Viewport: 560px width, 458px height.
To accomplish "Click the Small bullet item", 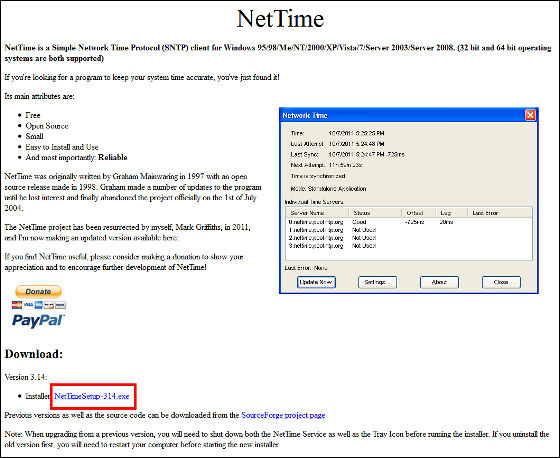I will point(34,136).
